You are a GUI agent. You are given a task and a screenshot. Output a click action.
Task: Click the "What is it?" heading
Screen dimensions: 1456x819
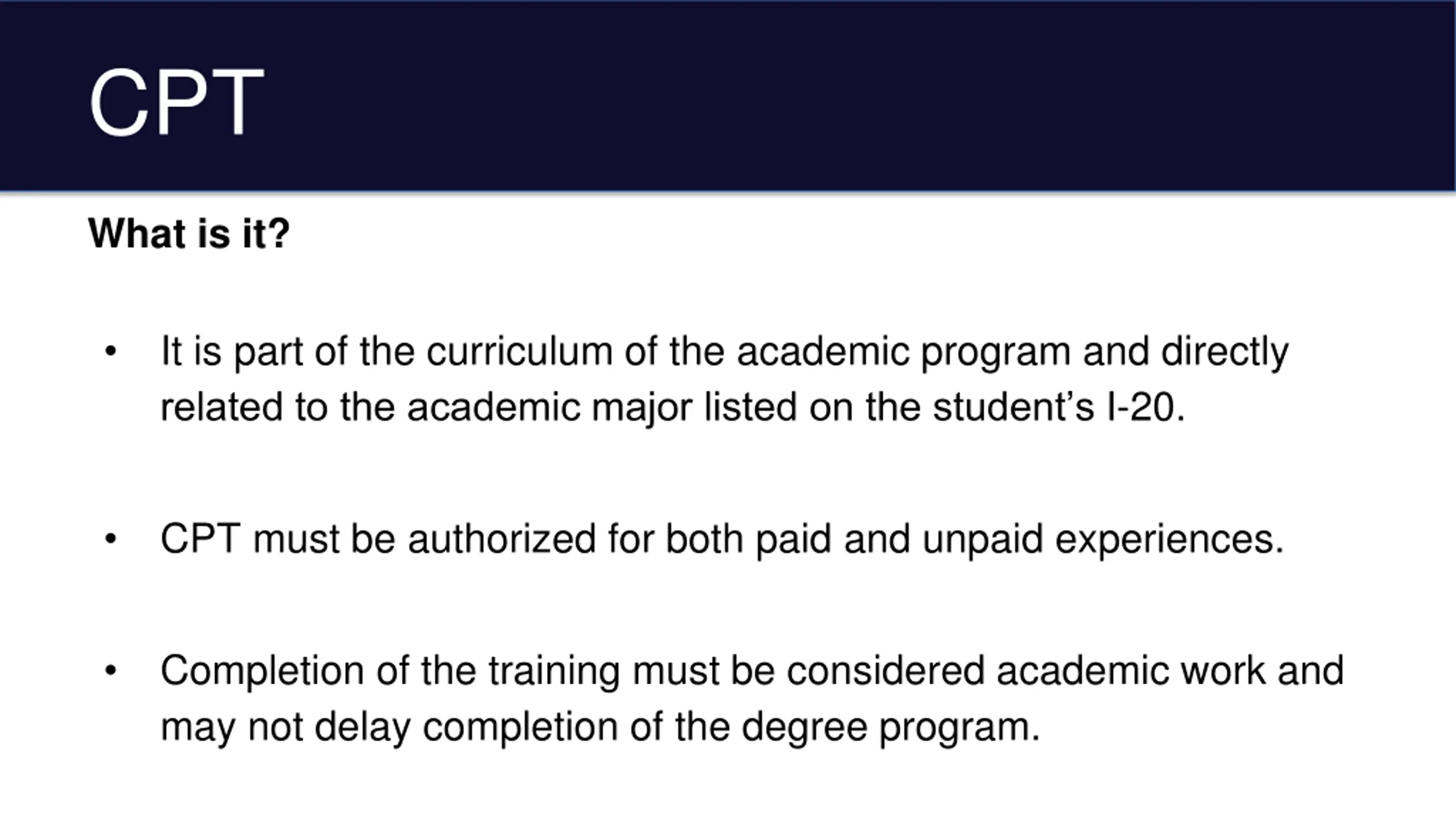pos(189,234)
